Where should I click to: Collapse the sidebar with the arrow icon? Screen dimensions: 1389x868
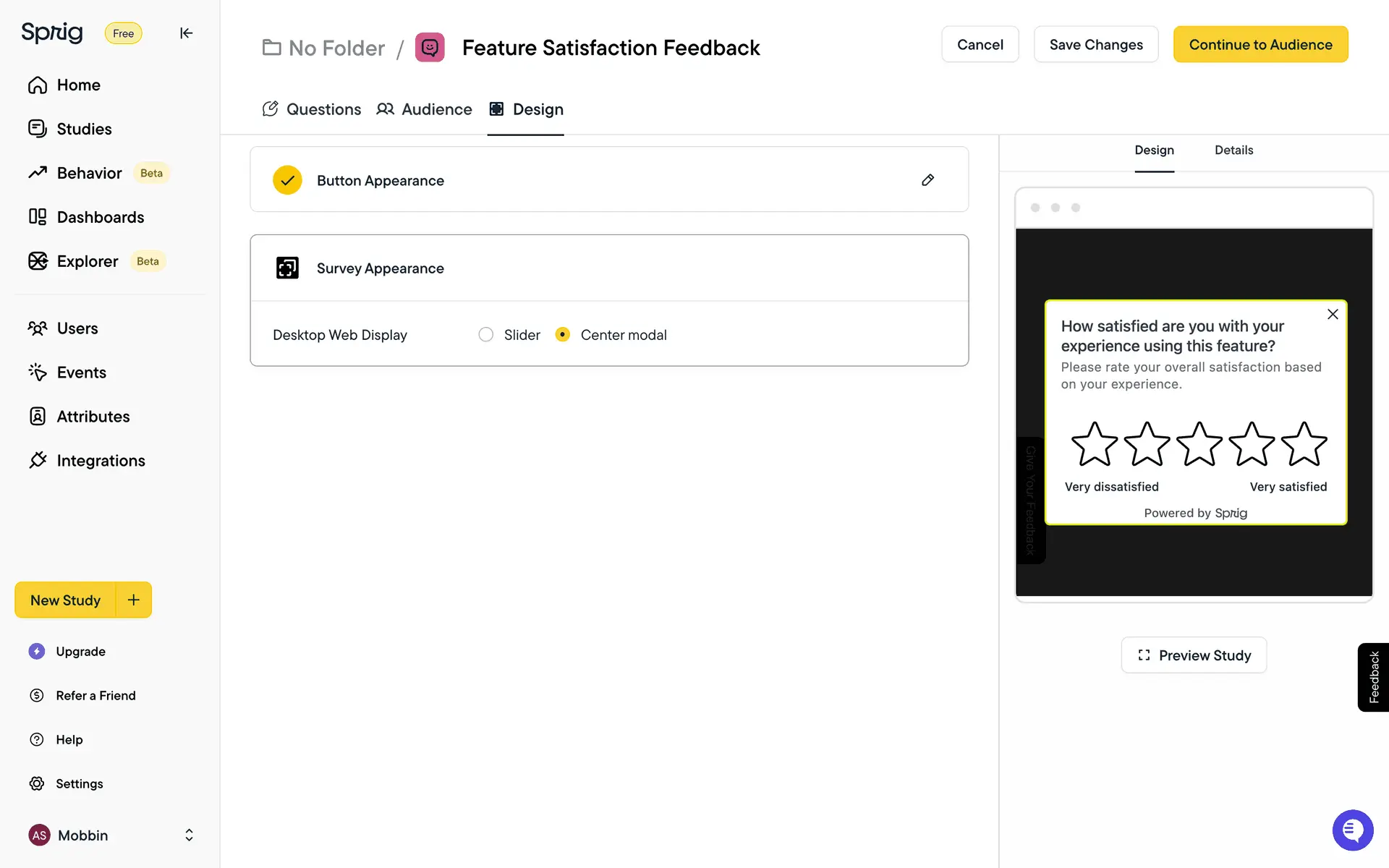[186, 33]
